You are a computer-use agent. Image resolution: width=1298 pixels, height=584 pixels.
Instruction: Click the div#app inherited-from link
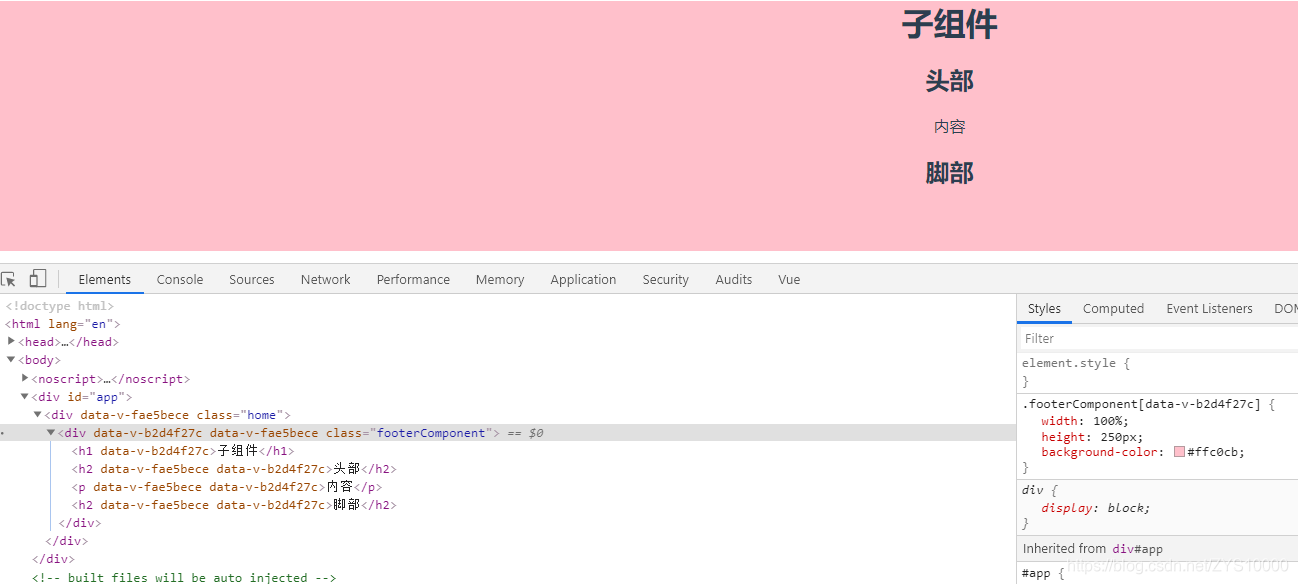click(1137, 548)
